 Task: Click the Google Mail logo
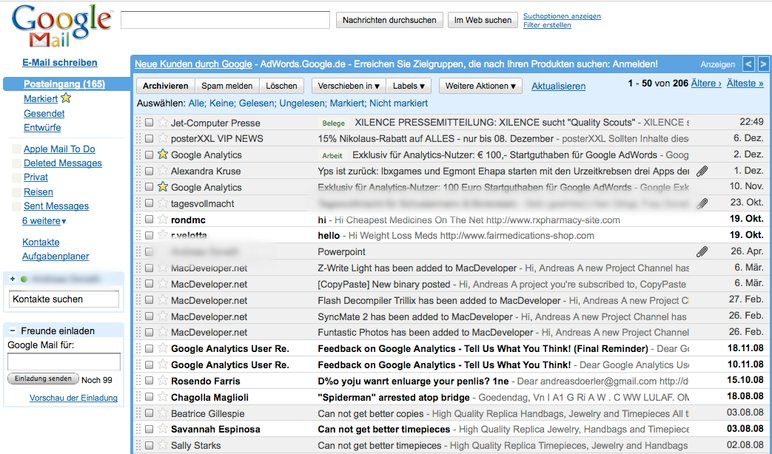tap(62, 26)
